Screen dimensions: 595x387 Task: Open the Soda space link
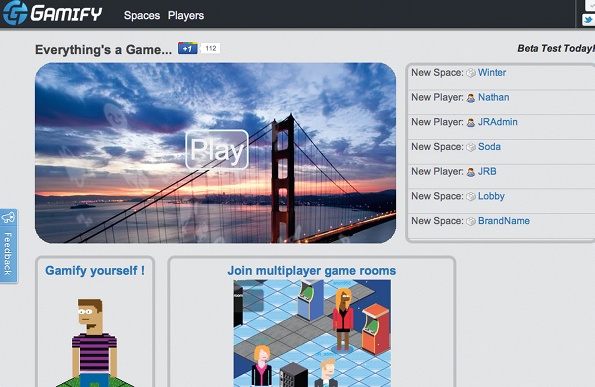tap(490, 146)
